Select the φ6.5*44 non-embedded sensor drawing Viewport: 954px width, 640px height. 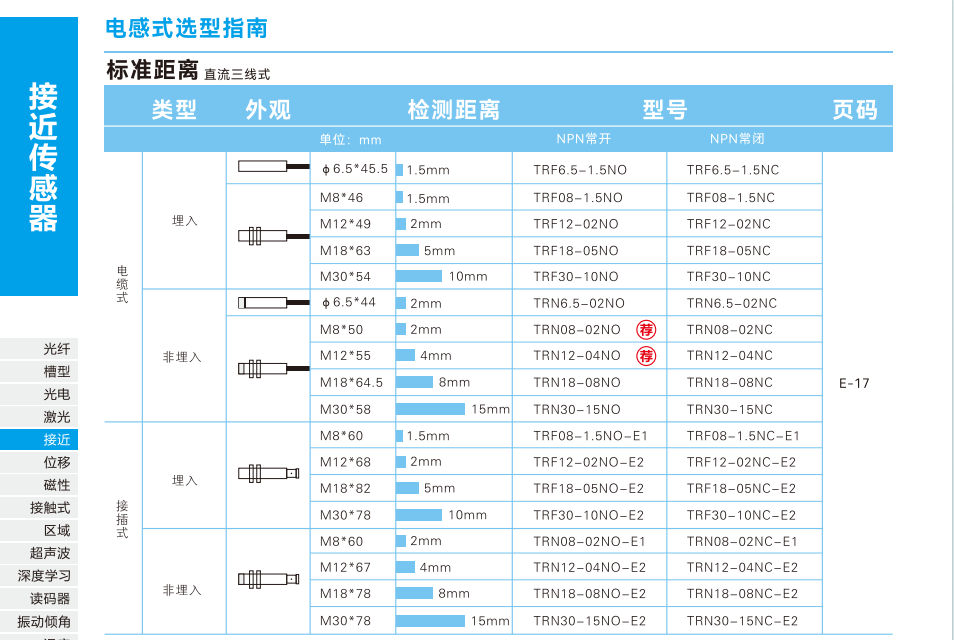click(268, 303)
